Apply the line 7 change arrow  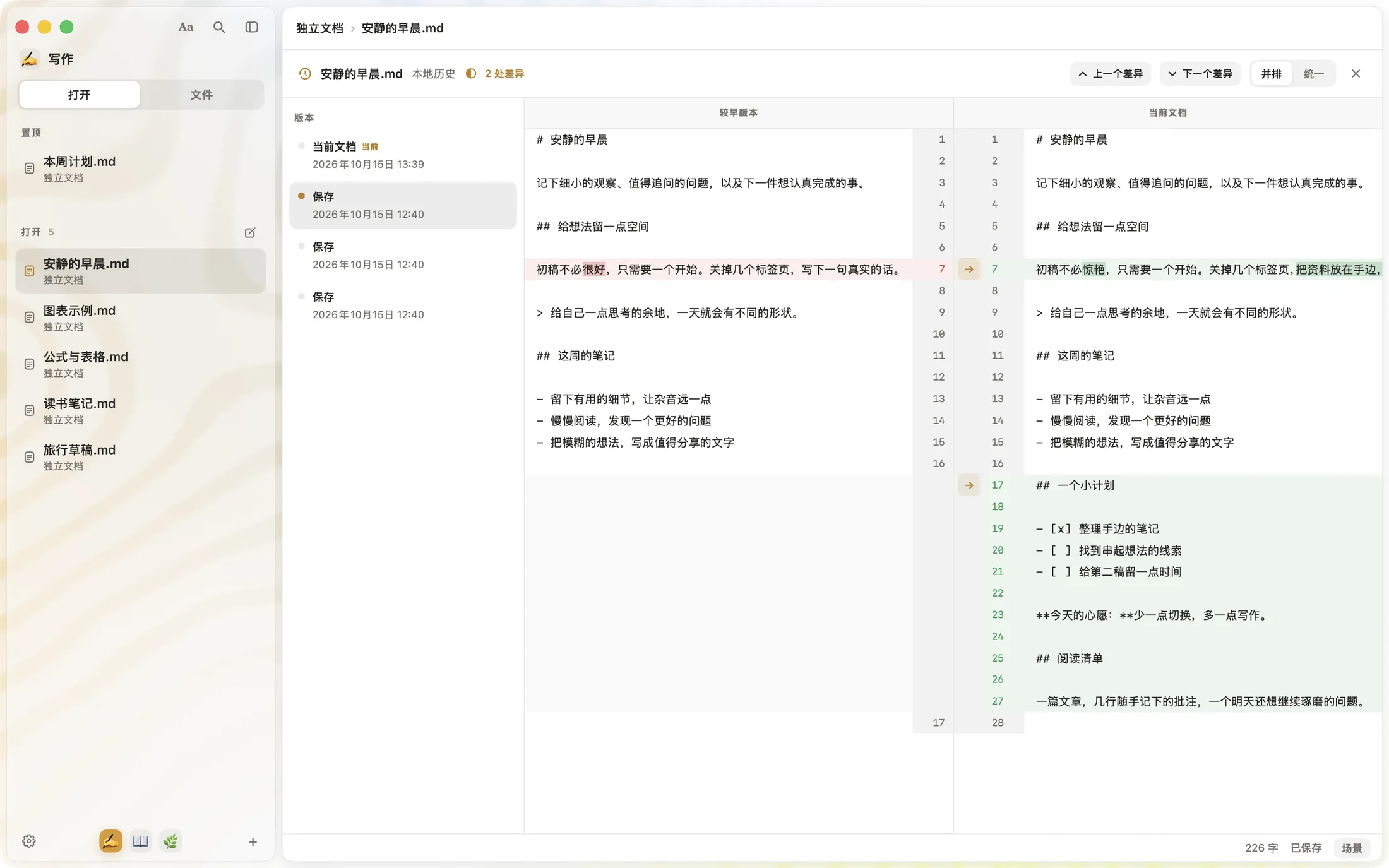pyautogui.click(x=969, y=270)
